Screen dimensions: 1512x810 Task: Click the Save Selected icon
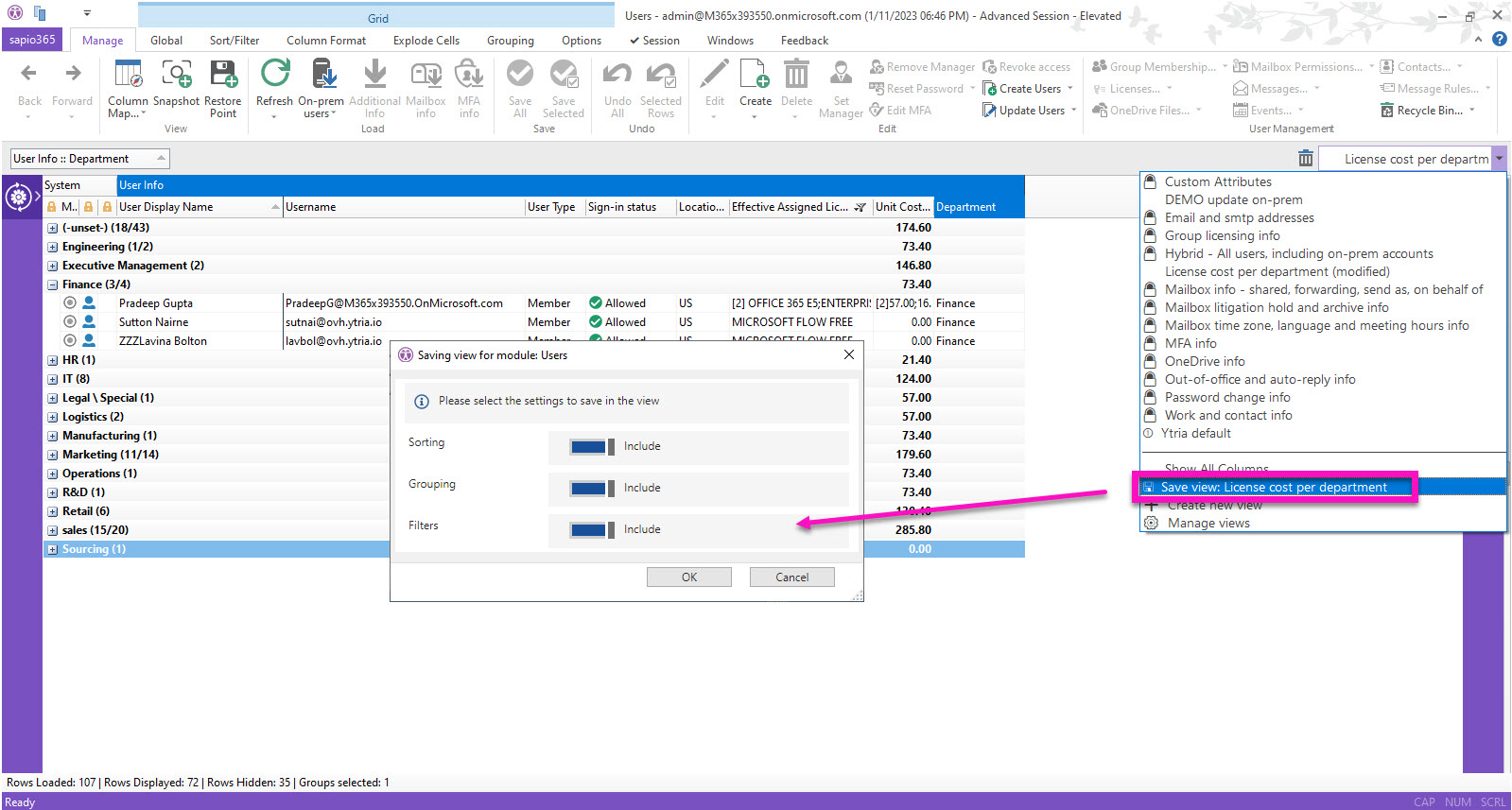564,74
